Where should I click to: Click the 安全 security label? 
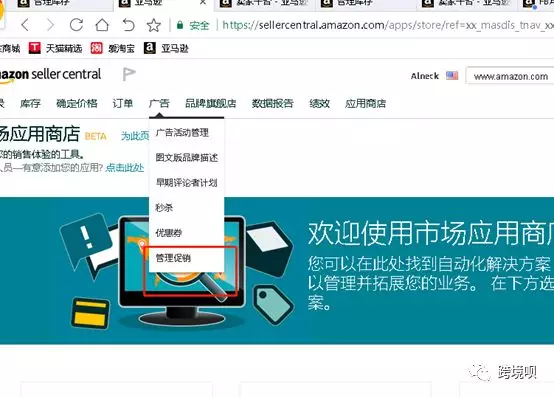pyautogui.click(x=199, y=25)
